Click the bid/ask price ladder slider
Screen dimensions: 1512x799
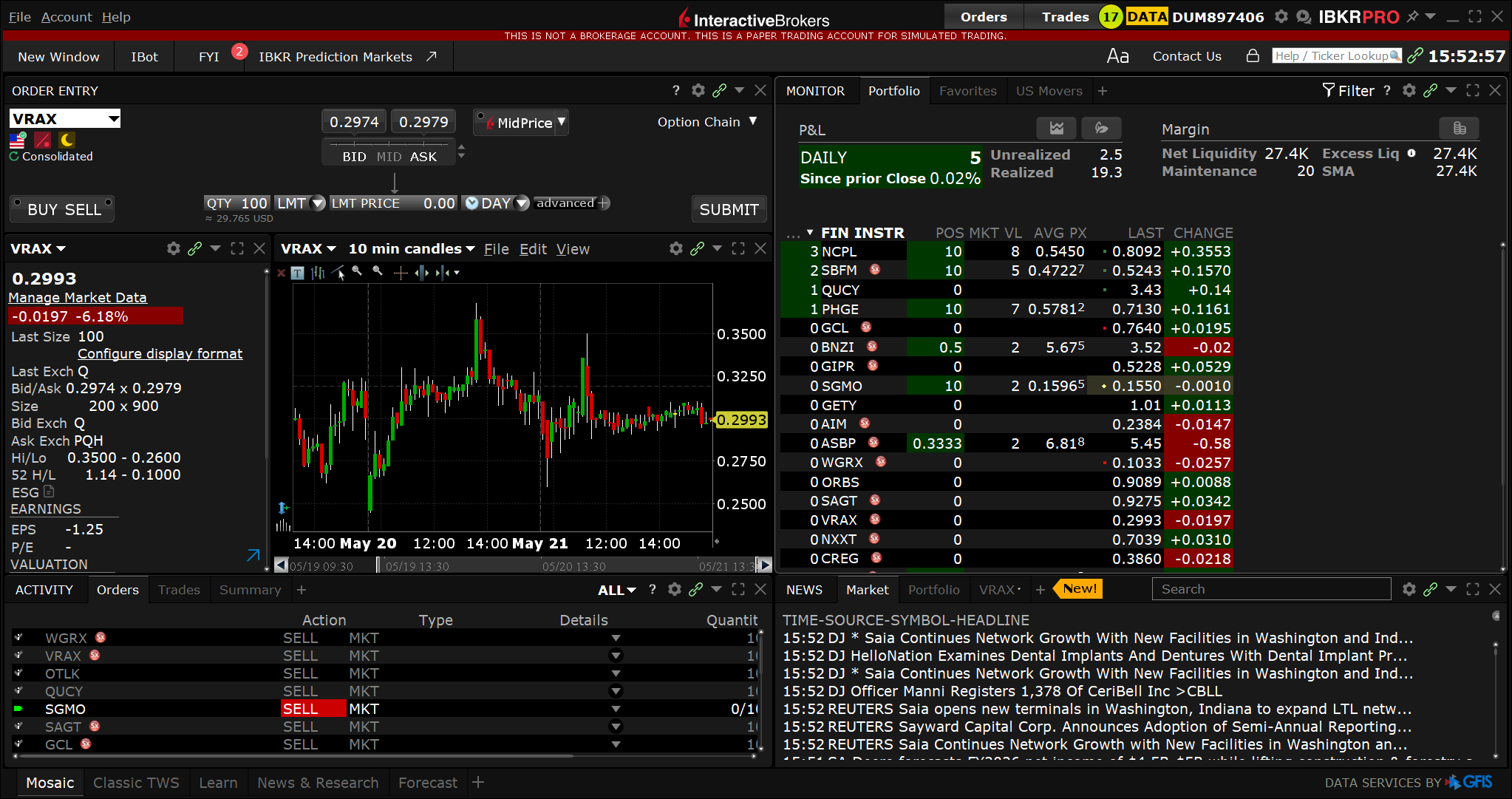coord(389,143)
